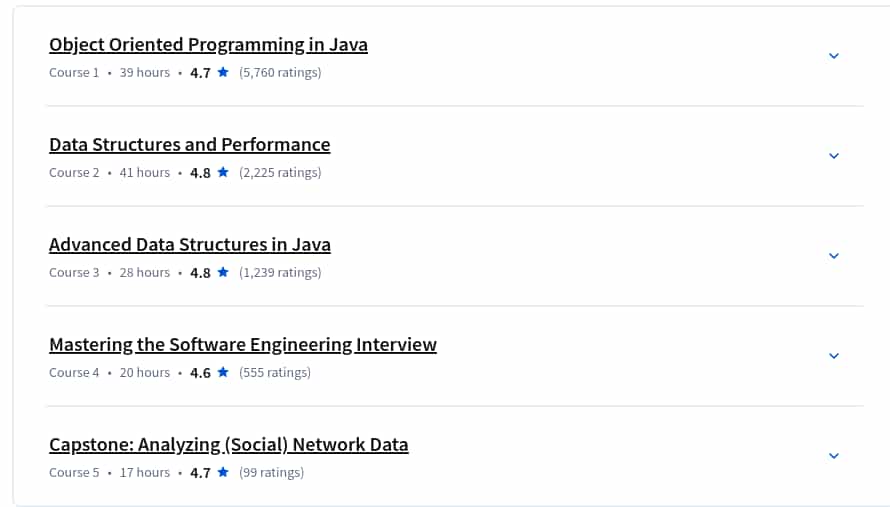
Task: Click the "Course 3" label
Action: coord(74,273)
